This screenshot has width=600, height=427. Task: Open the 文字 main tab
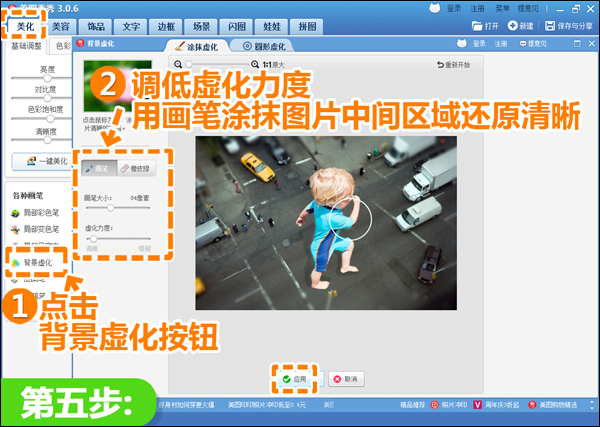[x=131, y=27]
